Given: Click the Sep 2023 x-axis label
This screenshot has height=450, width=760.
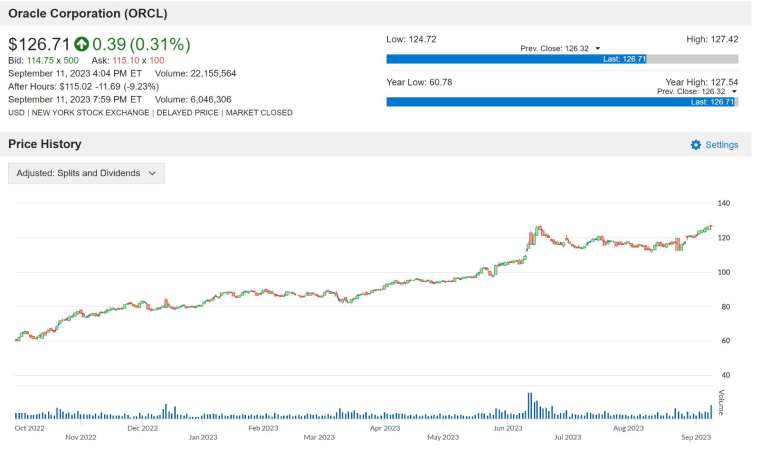Looking at the screenshot, I should tap(696, 437).
